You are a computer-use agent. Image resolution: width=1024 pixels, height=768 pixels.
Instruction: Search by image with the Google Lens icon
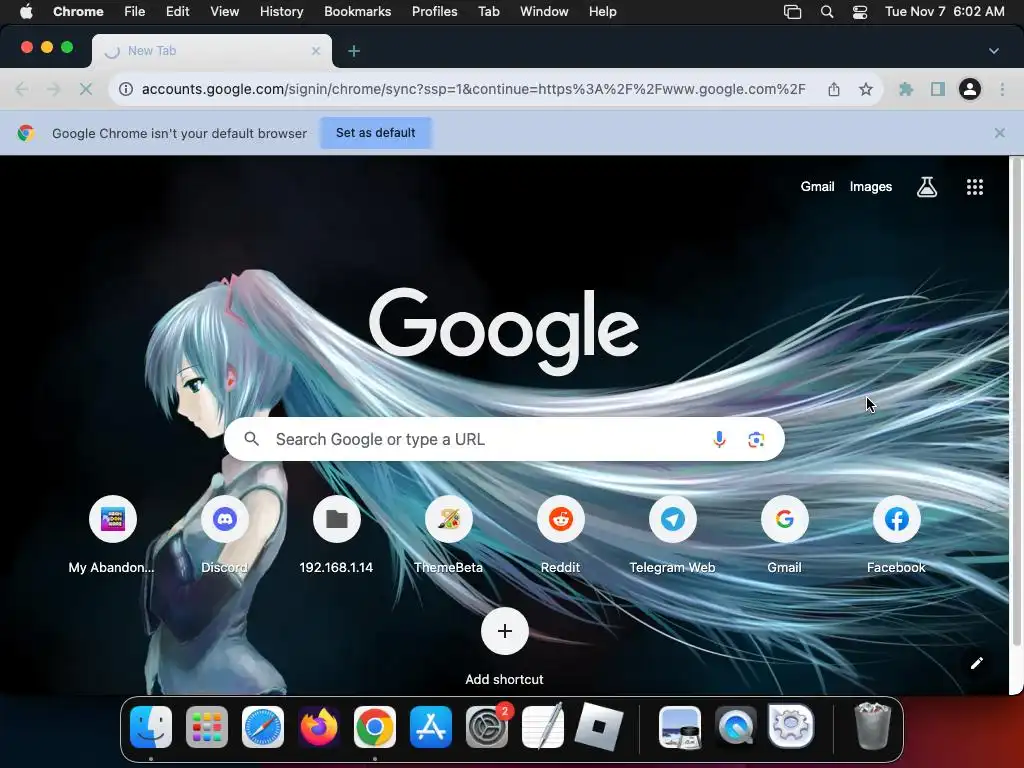click(x=756, y=440)
